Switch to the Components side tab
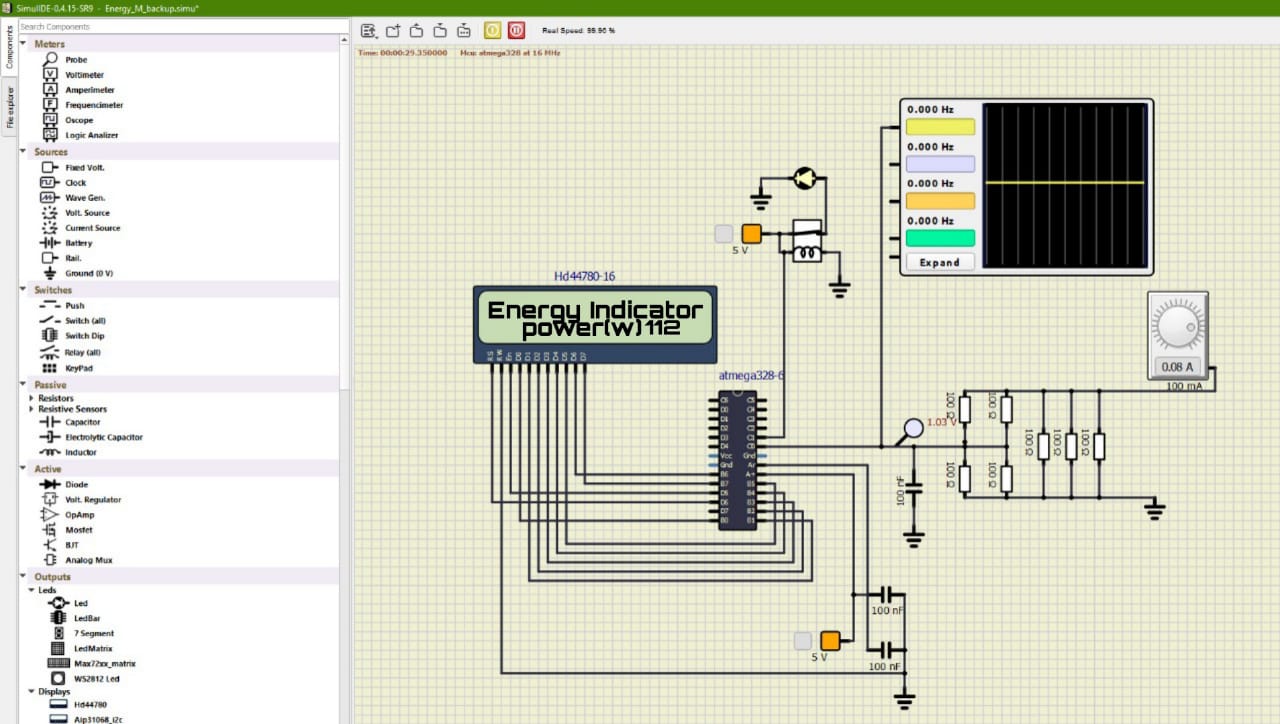Viewport: 1280px width, 724px height. point(10,46)
